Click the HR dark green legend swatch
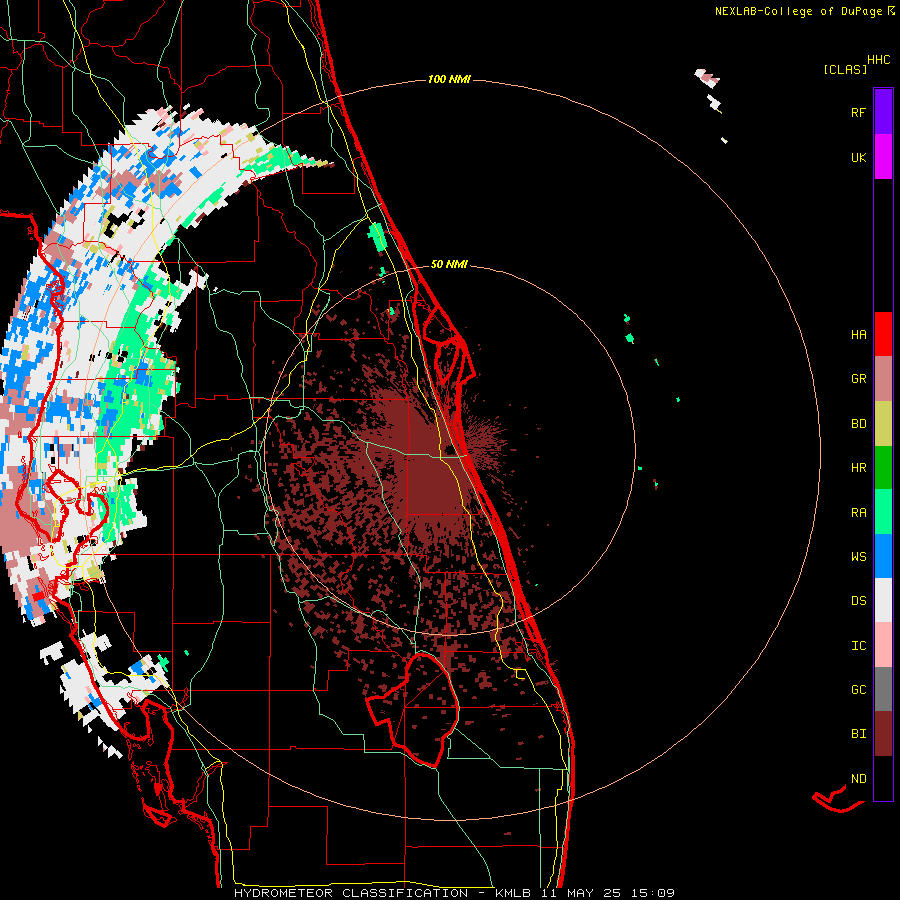The height and width of the screenshot is (900, 900). coord(883,468)
